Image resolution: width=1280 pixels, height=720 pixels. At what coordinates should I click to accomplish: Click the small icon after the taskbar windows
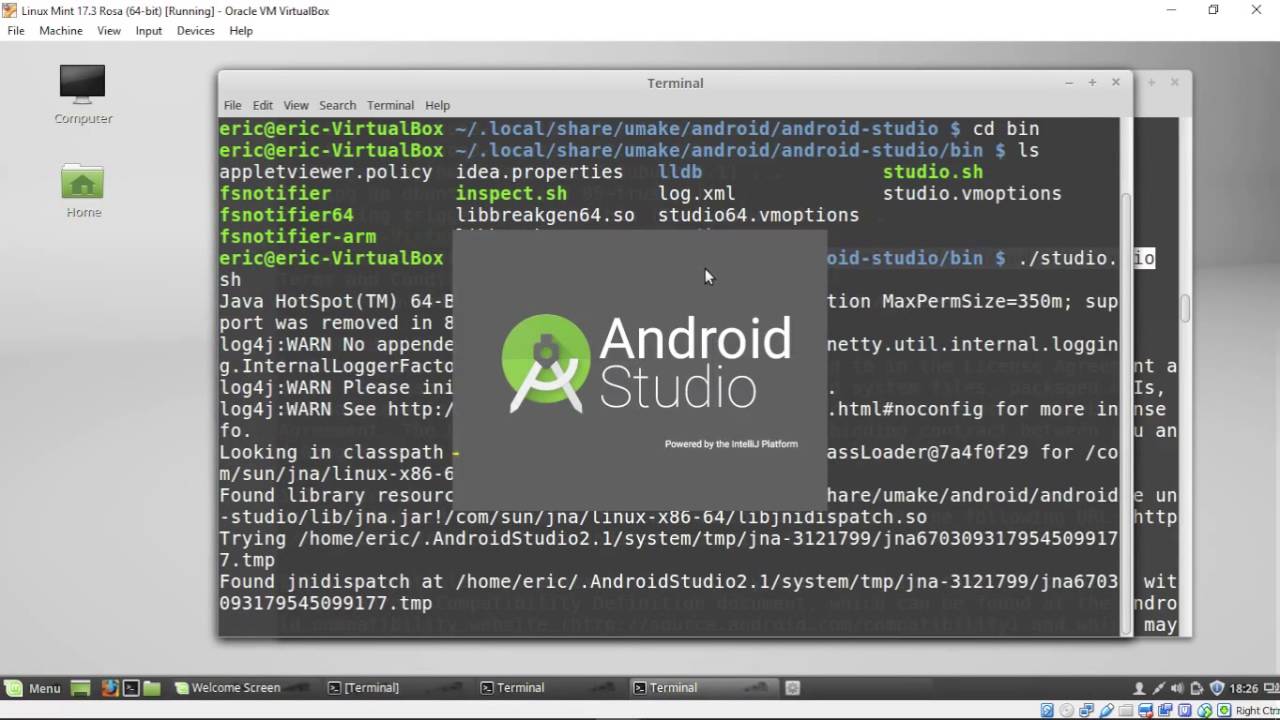tap(793, 688)
